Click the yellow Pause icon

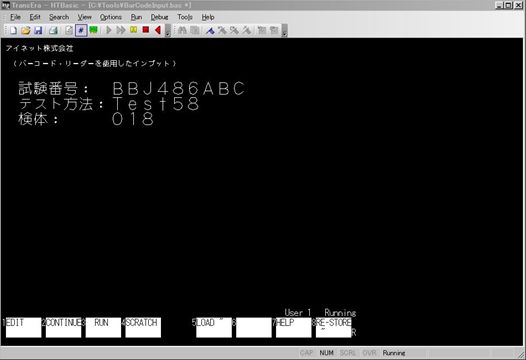point(134,30)
